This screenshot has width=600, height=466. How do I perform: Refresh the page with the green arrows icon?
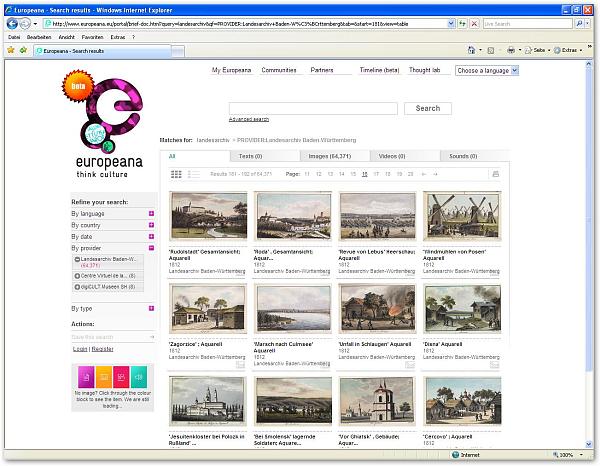tap(463, 24)
